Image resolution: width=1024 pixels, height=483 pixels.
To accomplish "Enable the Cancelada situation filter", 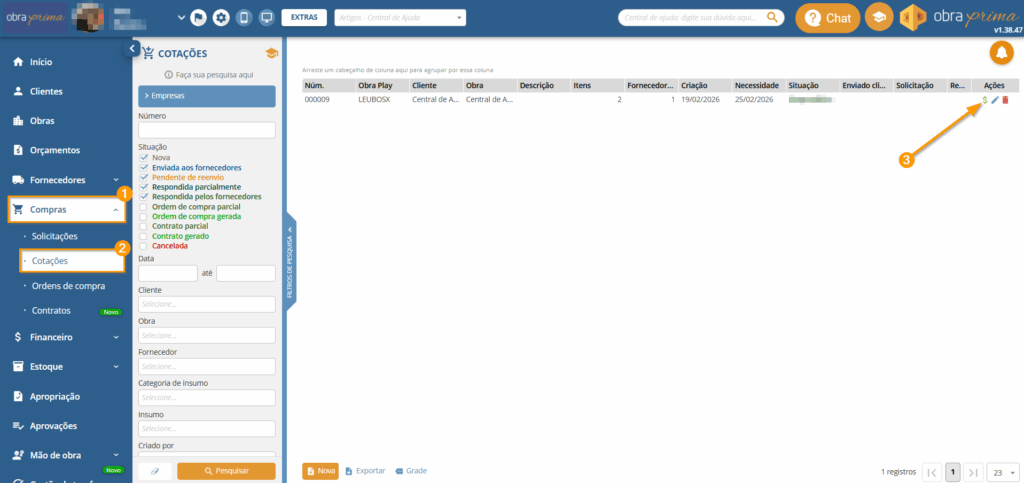I will (144, 246).
